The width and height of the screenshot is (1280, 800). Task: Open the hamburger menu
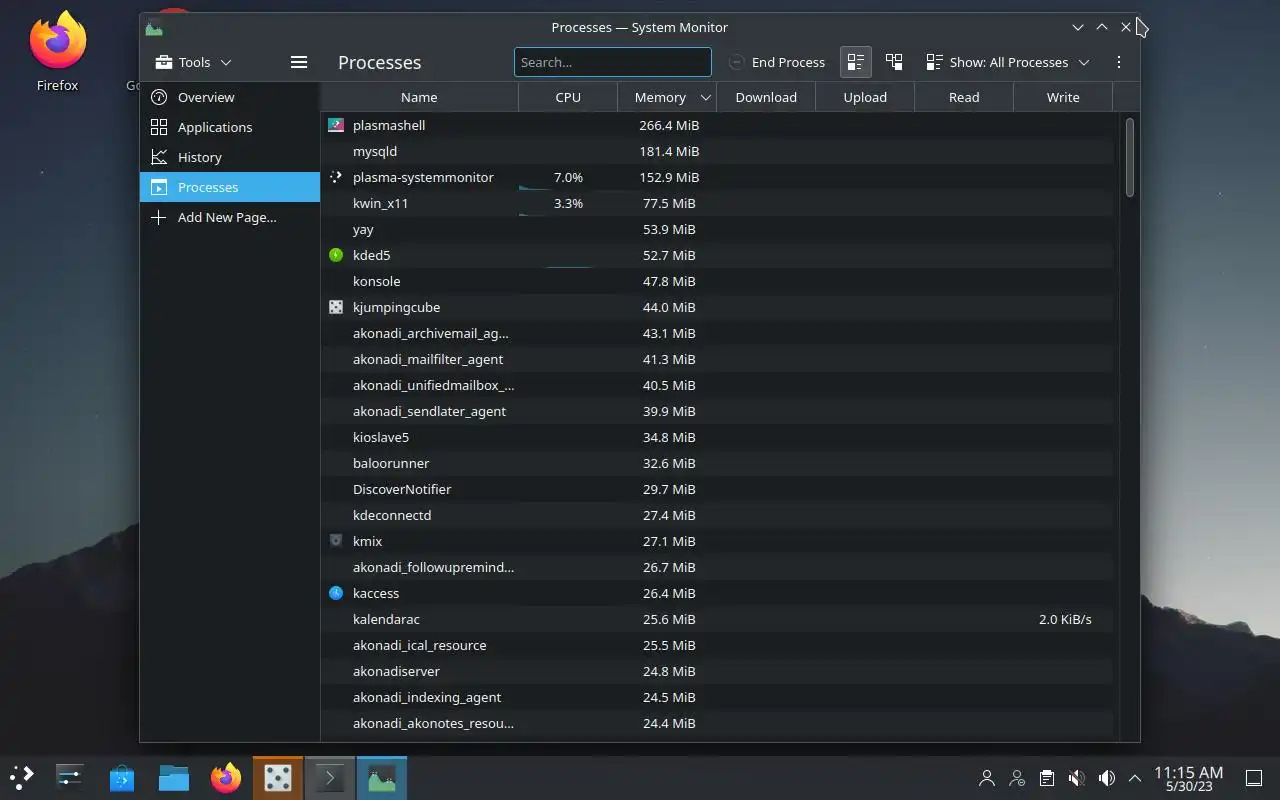point(298,62)
